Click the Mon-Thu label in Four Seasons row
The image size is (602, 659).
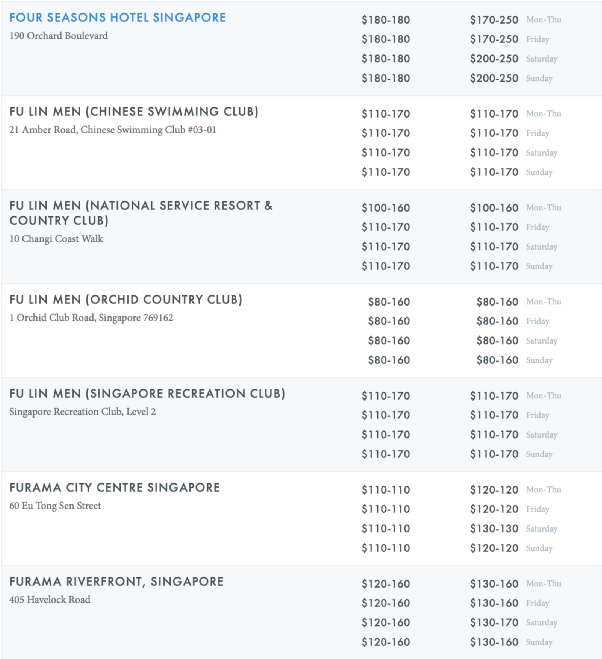[x=544, y=20]
